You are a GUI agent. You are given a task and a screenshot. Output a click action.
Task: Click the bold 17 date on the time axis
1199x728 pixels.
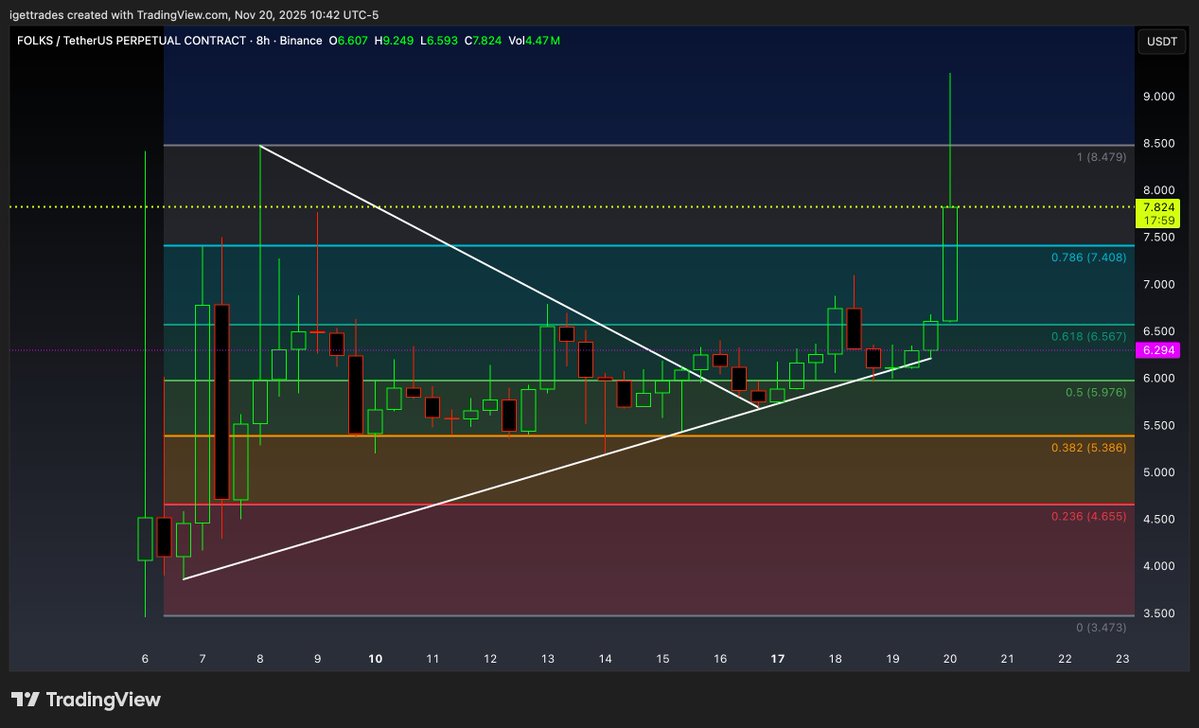click(x=777, y=659)
